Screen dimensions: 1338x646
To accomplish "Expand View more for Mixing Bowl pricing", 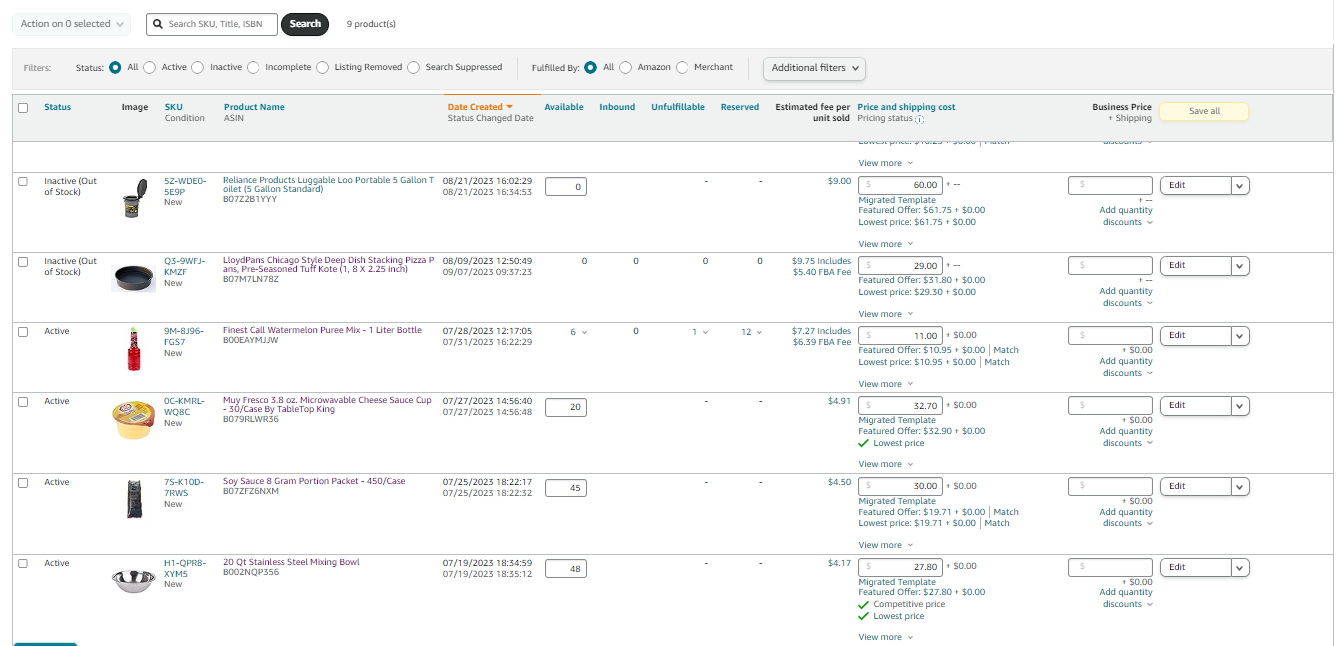I will 885,637.
